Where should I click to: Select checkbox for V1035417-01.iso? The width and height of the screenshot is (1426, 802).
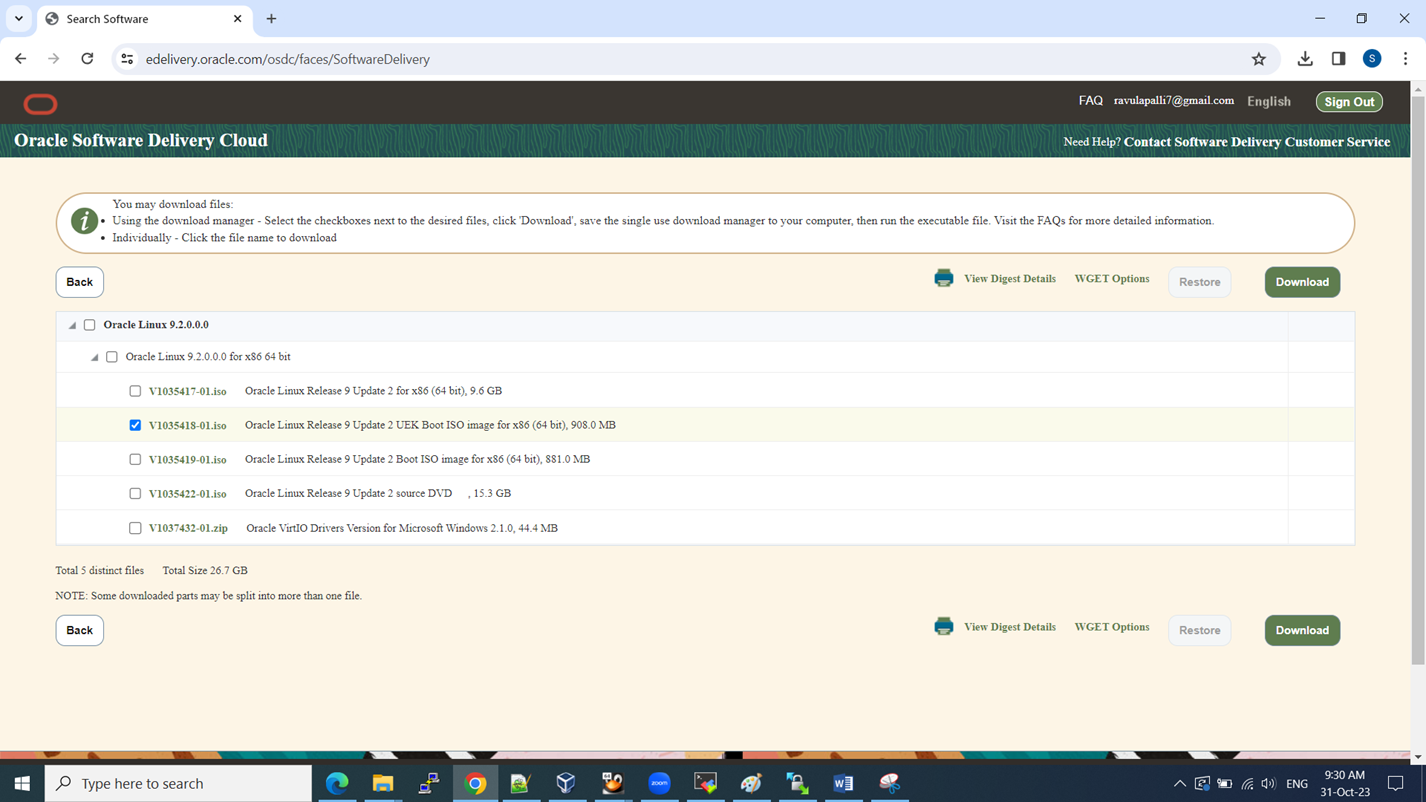(x=135, y=391)
